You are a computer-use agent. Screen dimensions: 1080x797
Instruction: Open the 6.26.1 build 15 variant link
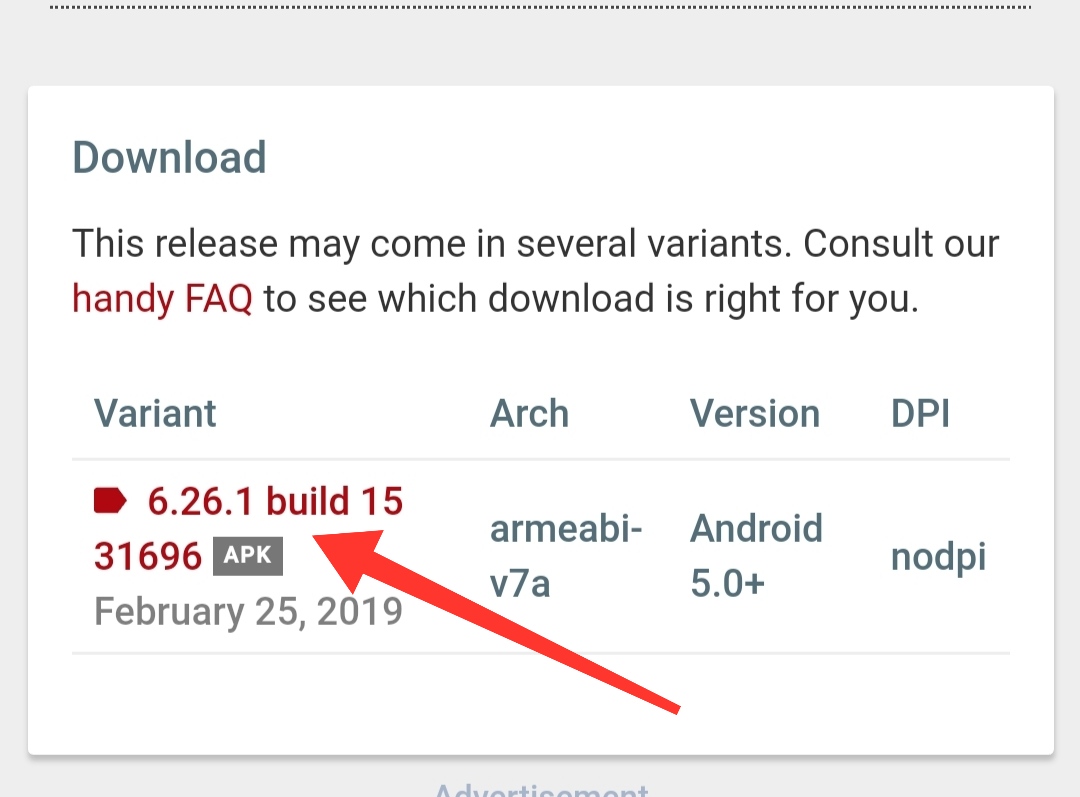point(275,502)
